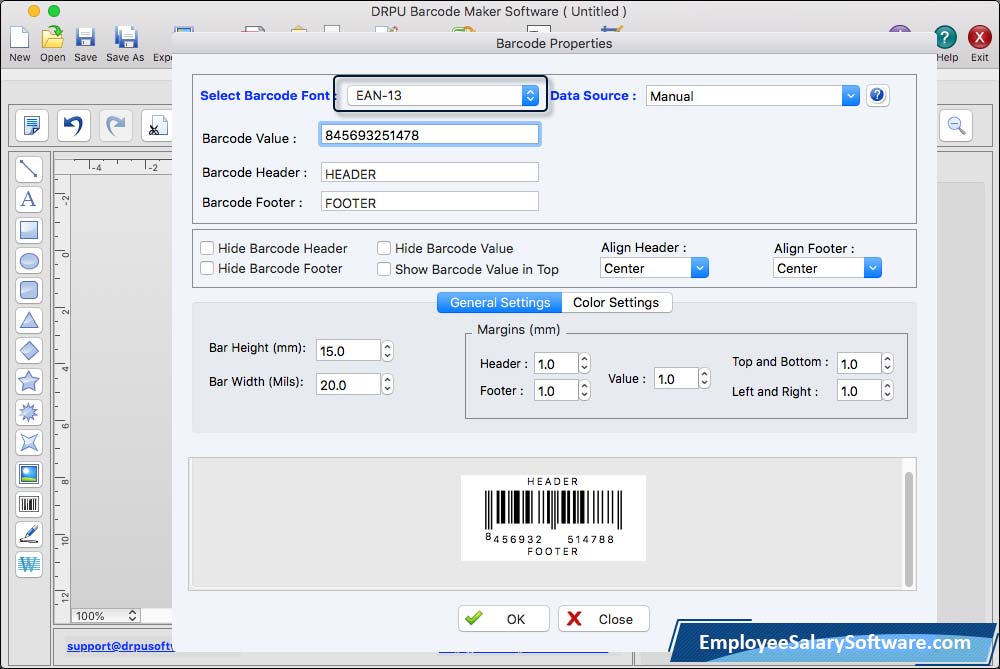Open the Data Source dropdown
The height and width of the screenshot is (669, 1000).
753,96
